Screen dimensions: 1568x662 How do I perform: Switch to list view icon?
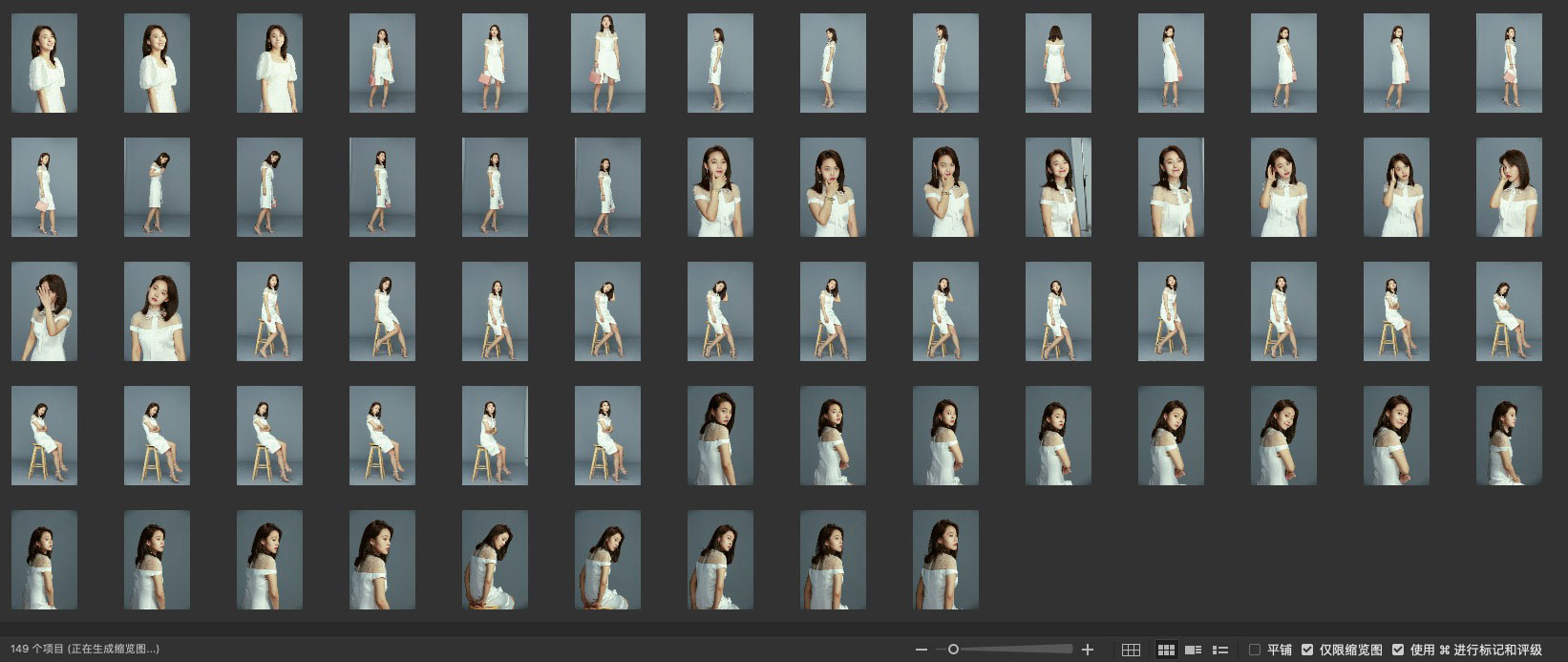click(x=1219, y=650)
